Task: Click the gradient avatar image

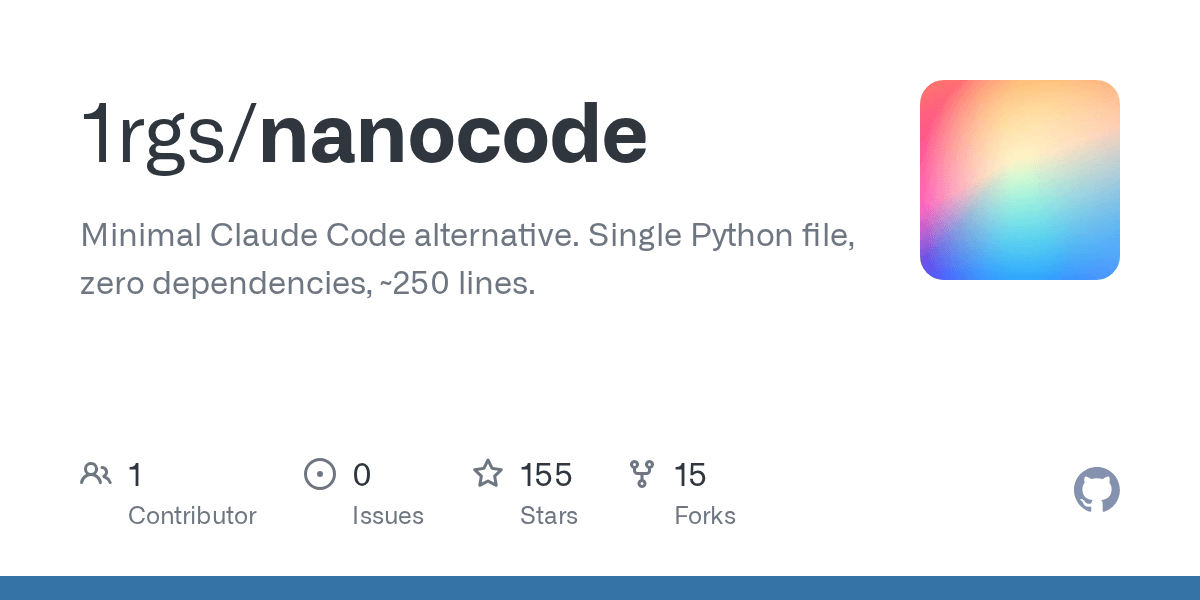Action: point(1019,180)
